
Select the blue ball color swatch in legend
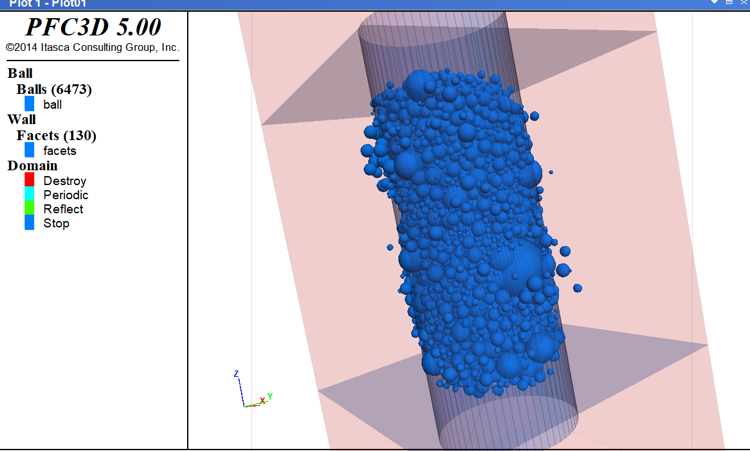29,104
